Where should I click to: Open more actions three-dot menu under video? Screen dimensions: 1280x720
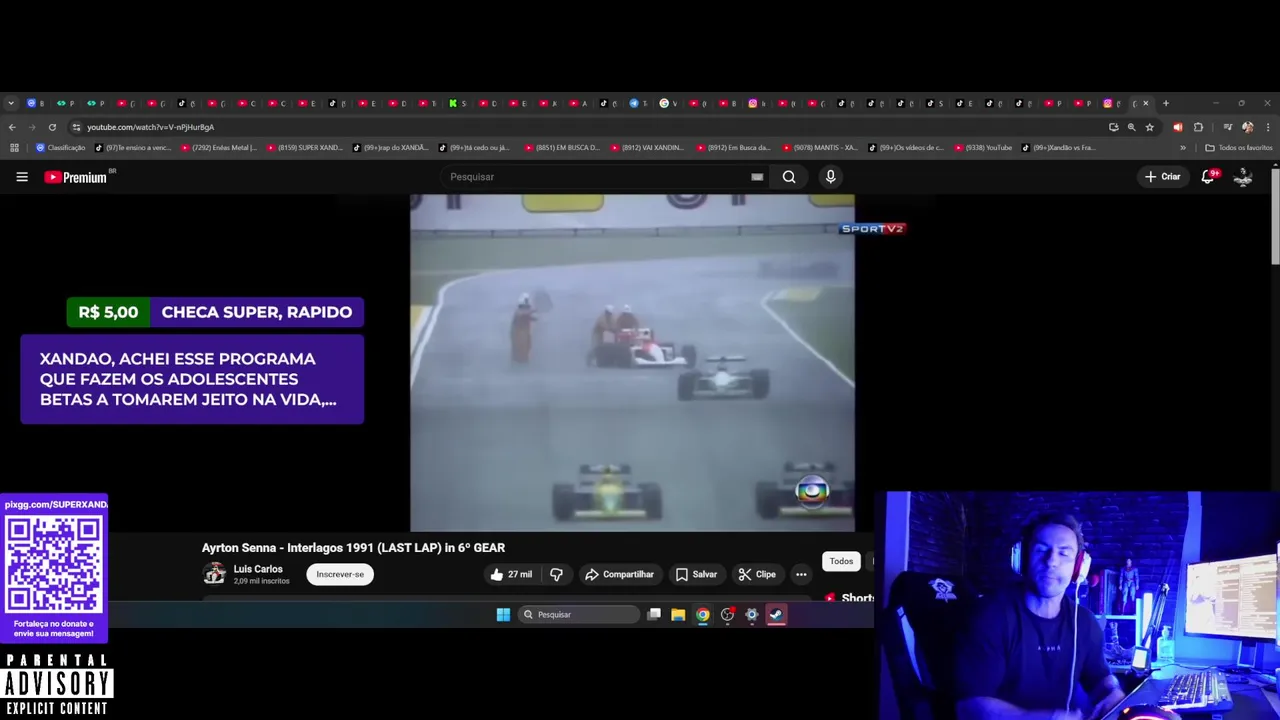(801, 574)
